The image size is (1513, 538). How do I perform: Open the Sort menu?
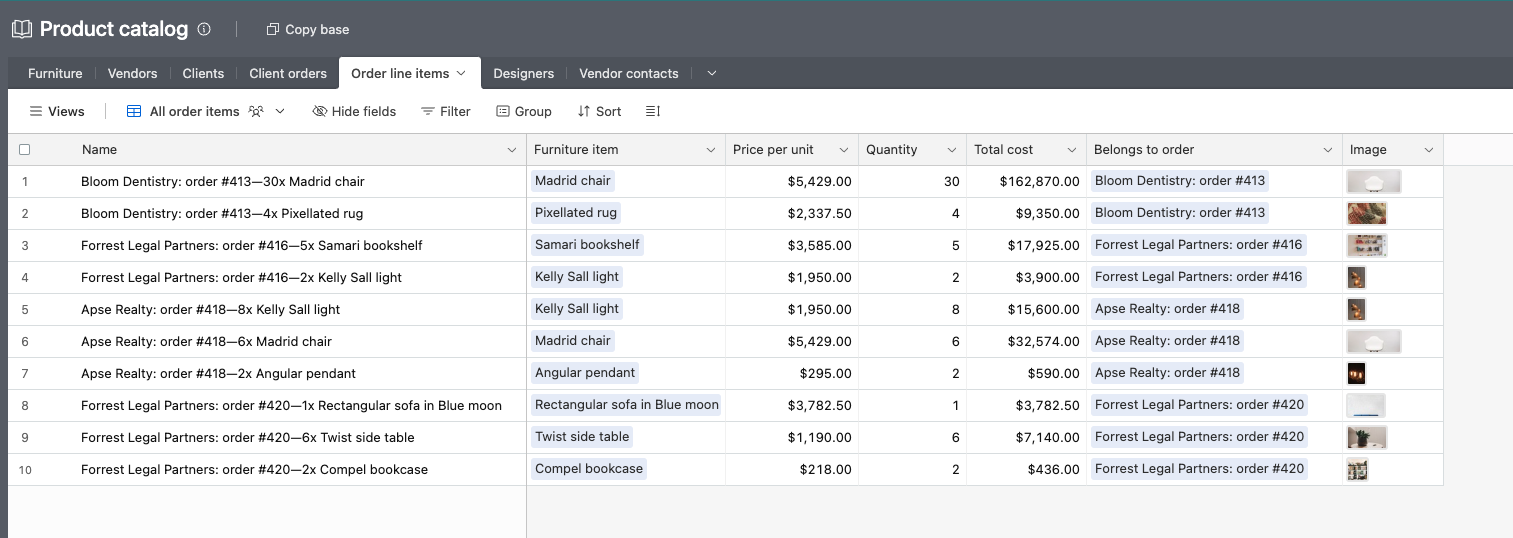coord(599,111)
